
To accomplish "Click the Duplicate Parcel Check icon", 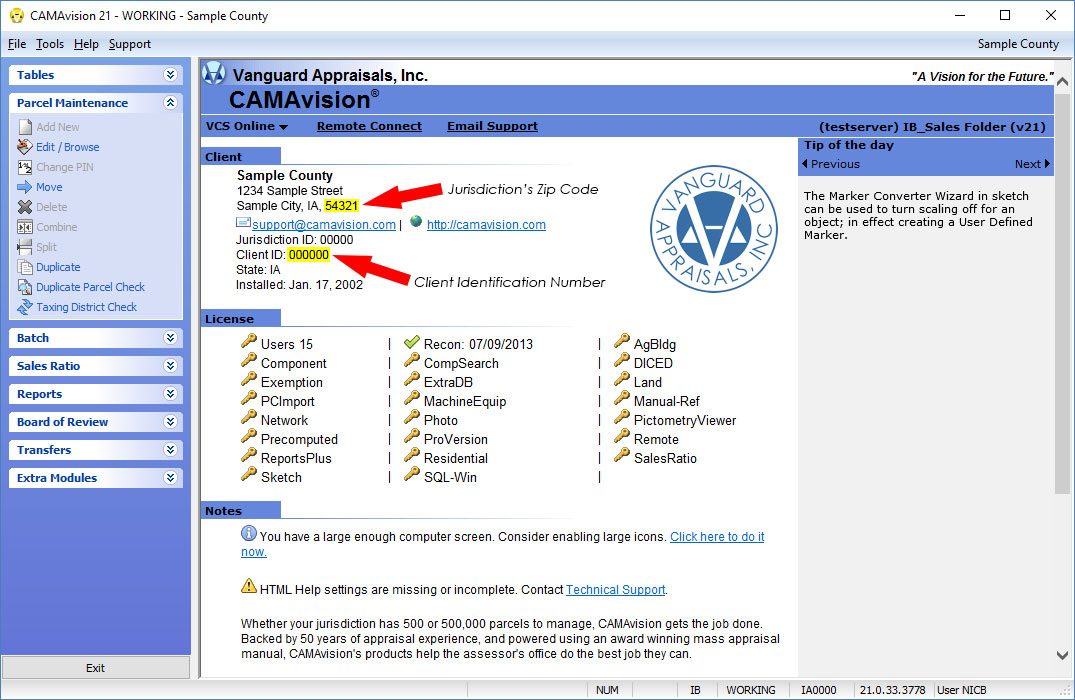I will tap(26, 287).
